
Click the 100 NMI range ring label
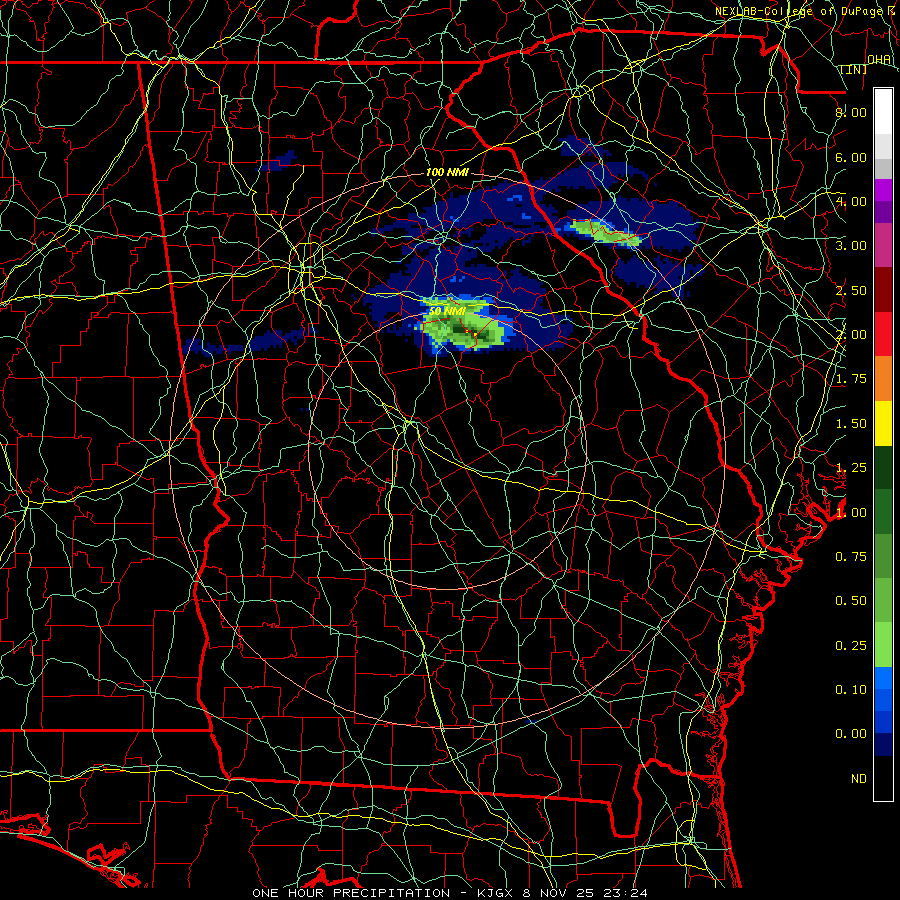tap(447, 172)
